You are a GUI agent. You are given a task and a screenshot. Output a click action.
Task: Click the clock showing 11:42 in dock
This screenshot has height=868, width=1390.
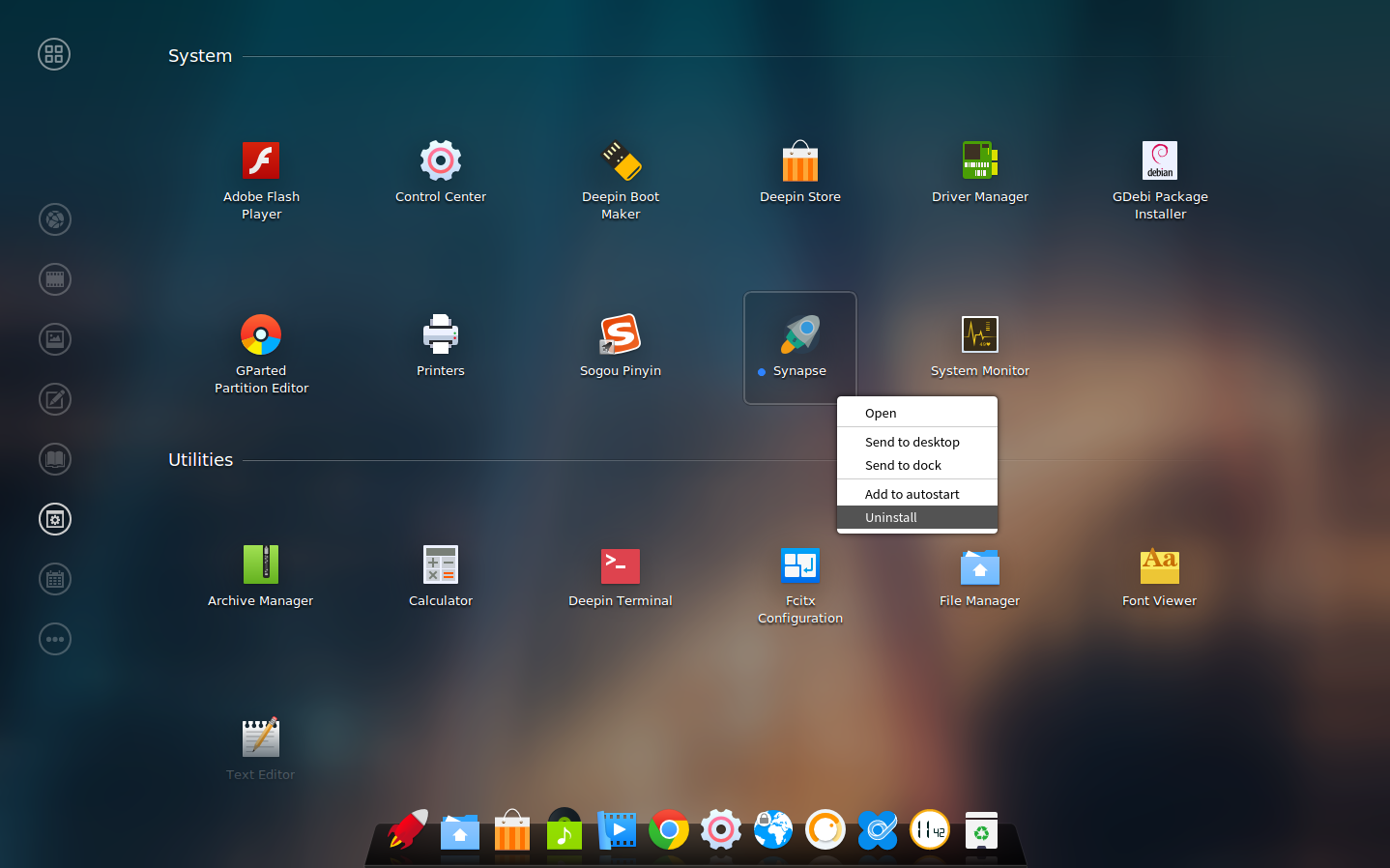930,829
